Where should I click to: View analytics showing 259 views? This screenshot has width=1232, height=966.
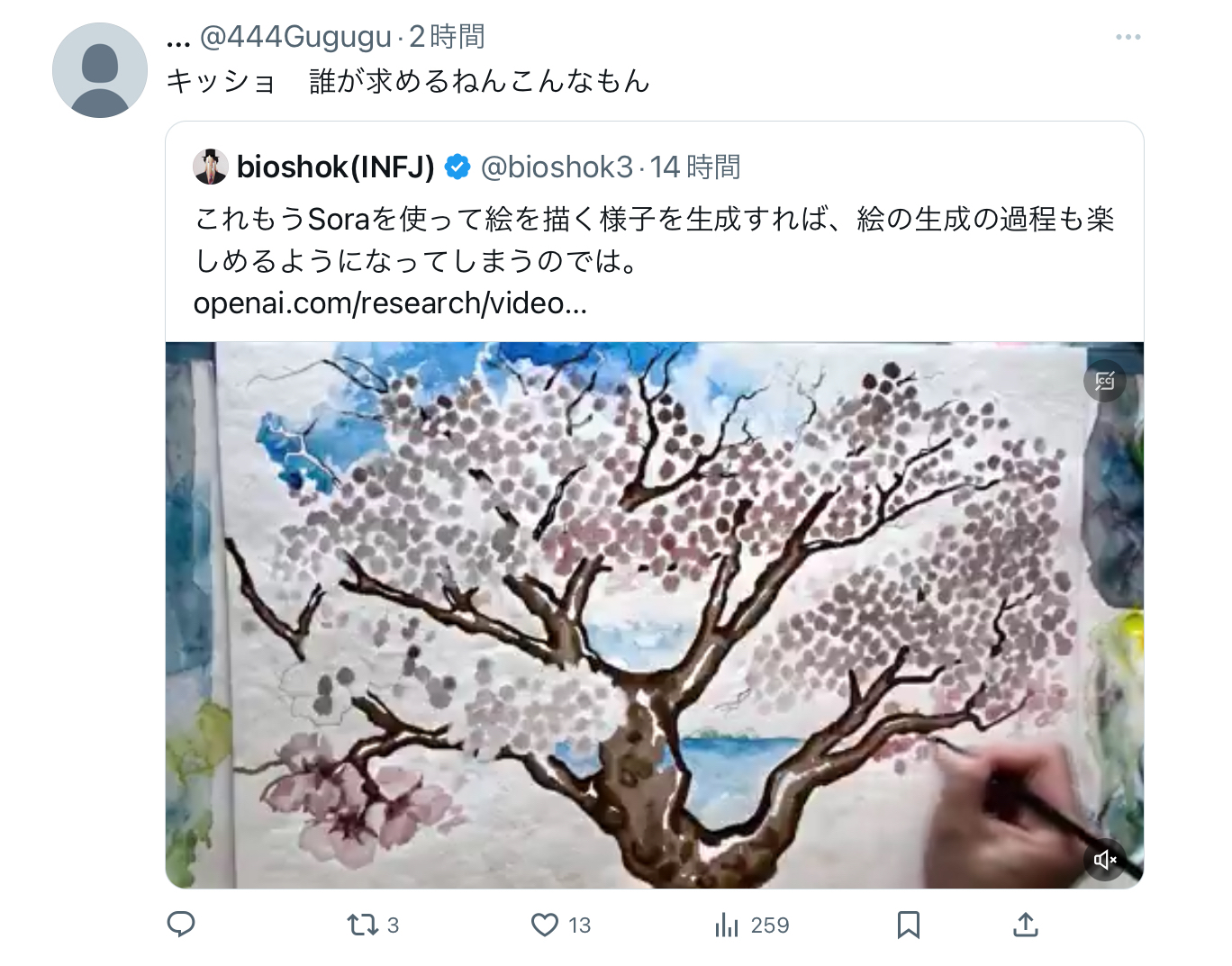(x=751, y=925)
